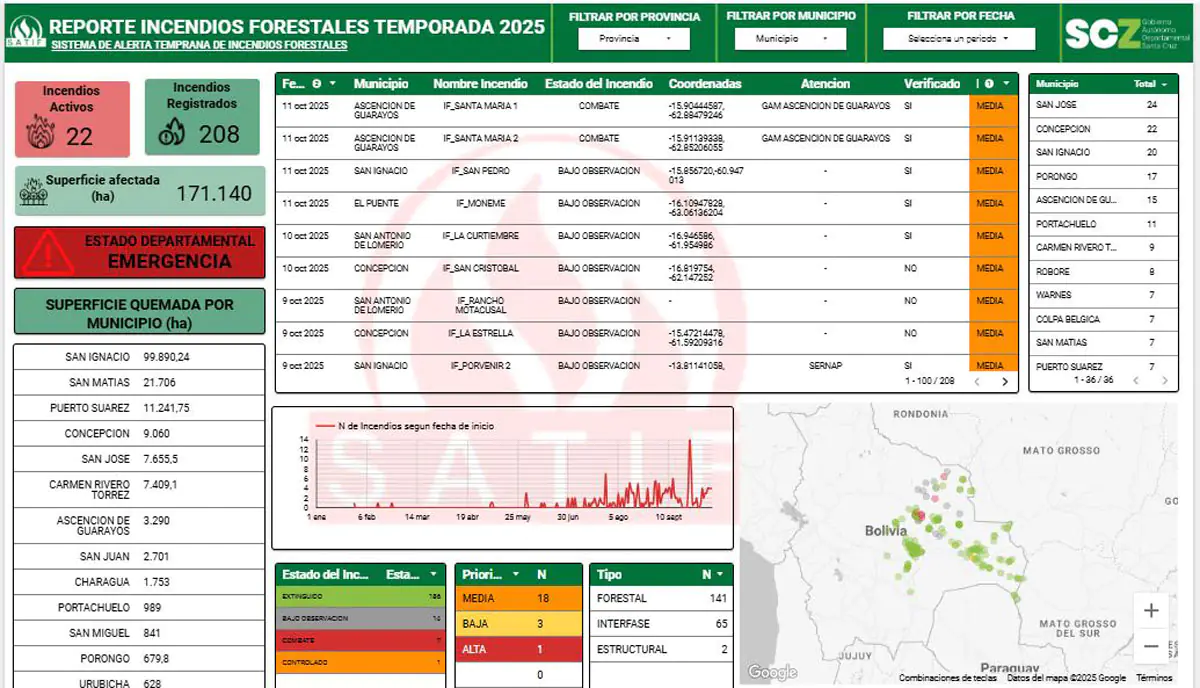Screen dimensions: 1200x688
Task: Zoom in on the map
Action: [x=1151, y=611]
